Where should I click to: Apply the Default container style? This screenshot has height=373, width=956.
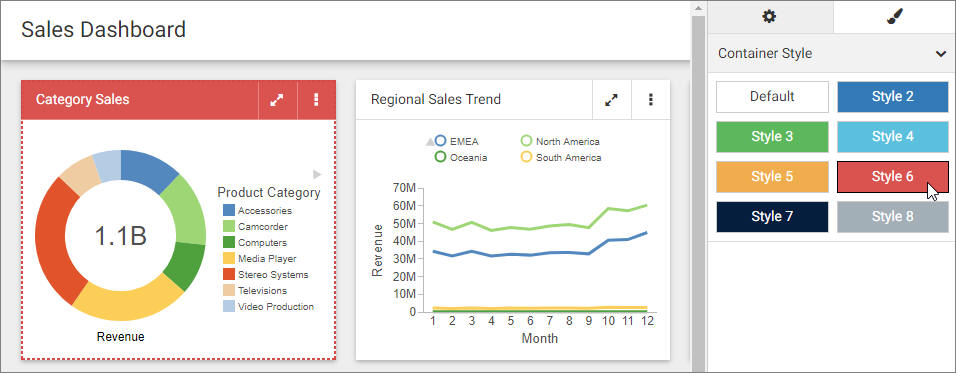772,97
